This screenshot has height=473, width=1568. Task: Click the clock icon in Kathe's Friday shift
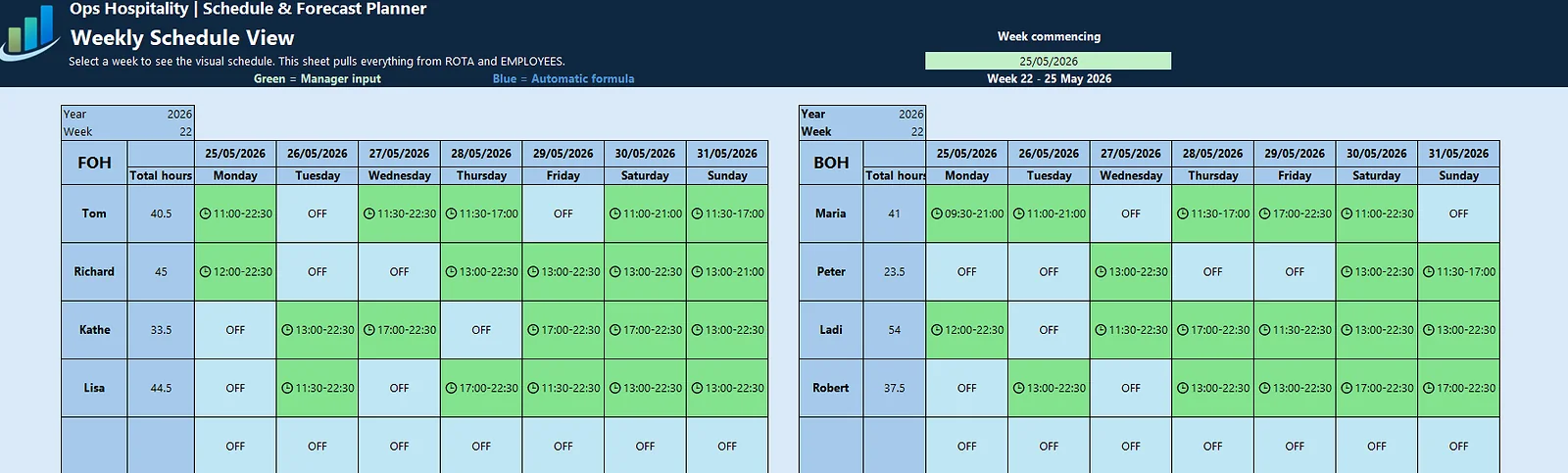[533, 330]
